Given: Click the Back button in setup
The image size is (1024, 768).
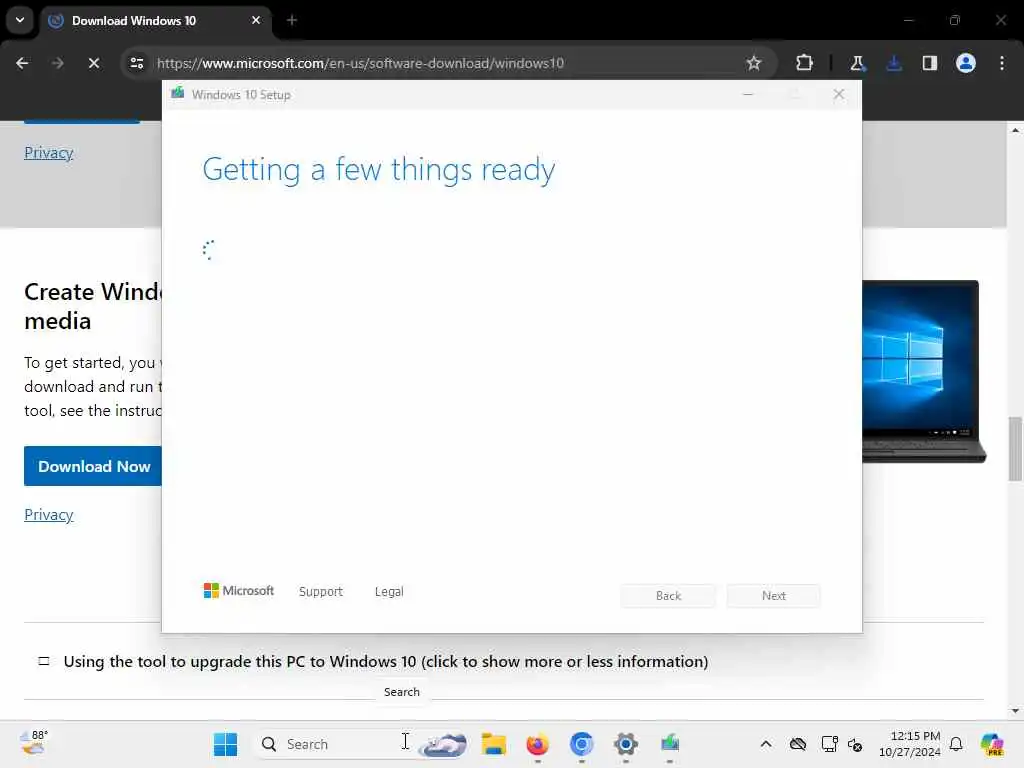Looking at the screenshot, I should (x=668, y=596).
